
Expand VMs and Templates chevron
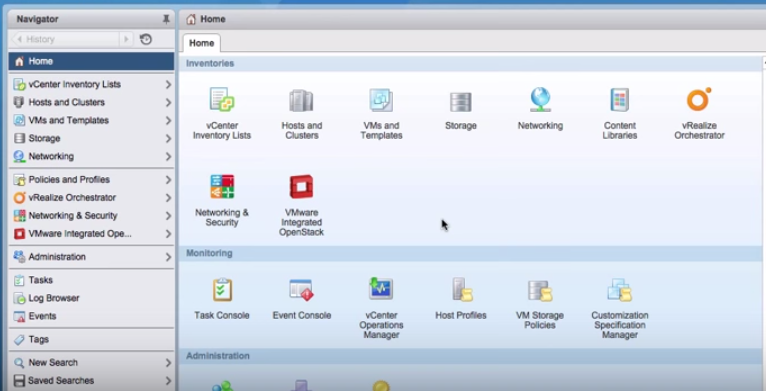tap(168, 121)
